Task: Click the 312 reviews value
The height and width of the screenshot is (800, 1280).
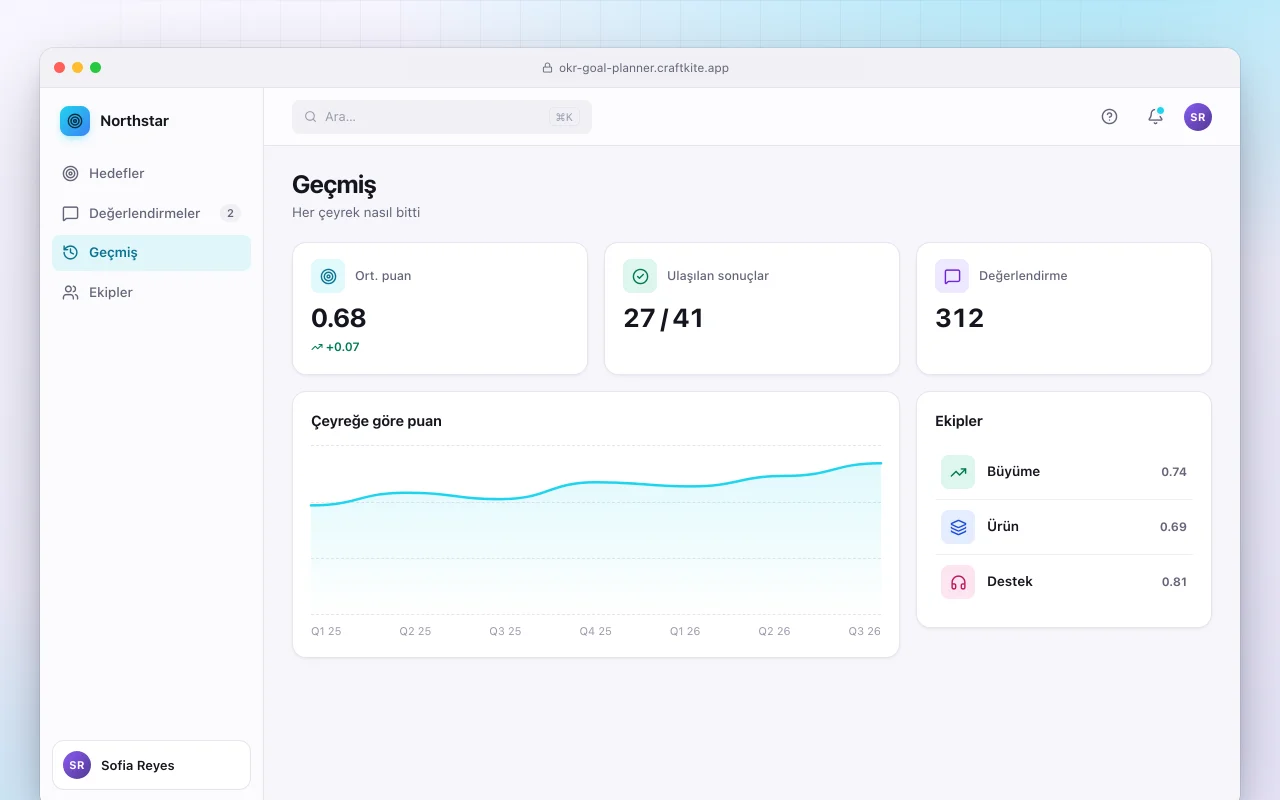Action: pos(960,318)
